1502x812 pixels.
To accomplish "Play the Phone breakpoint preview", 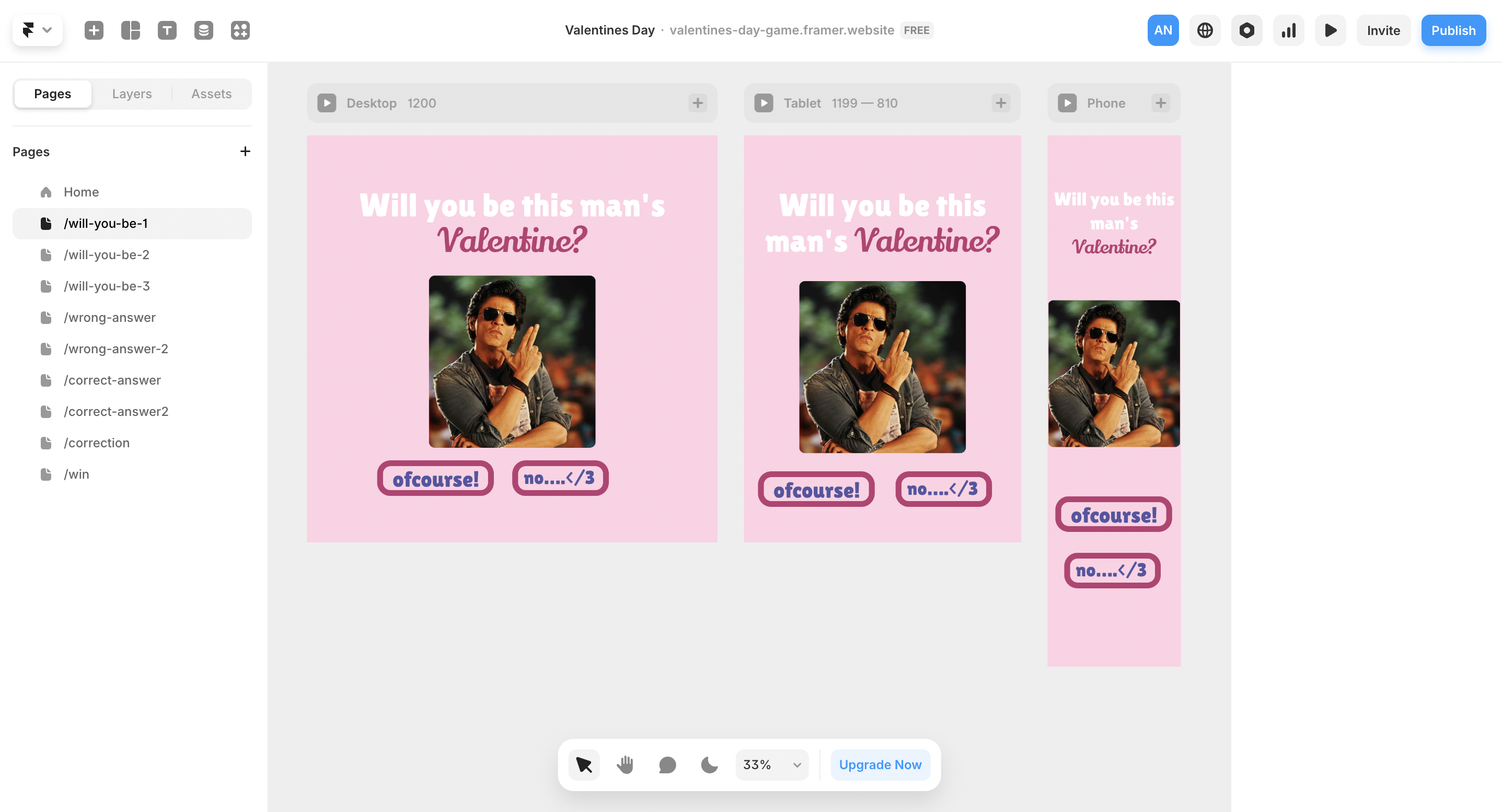I will click(x=1067, y=103).
